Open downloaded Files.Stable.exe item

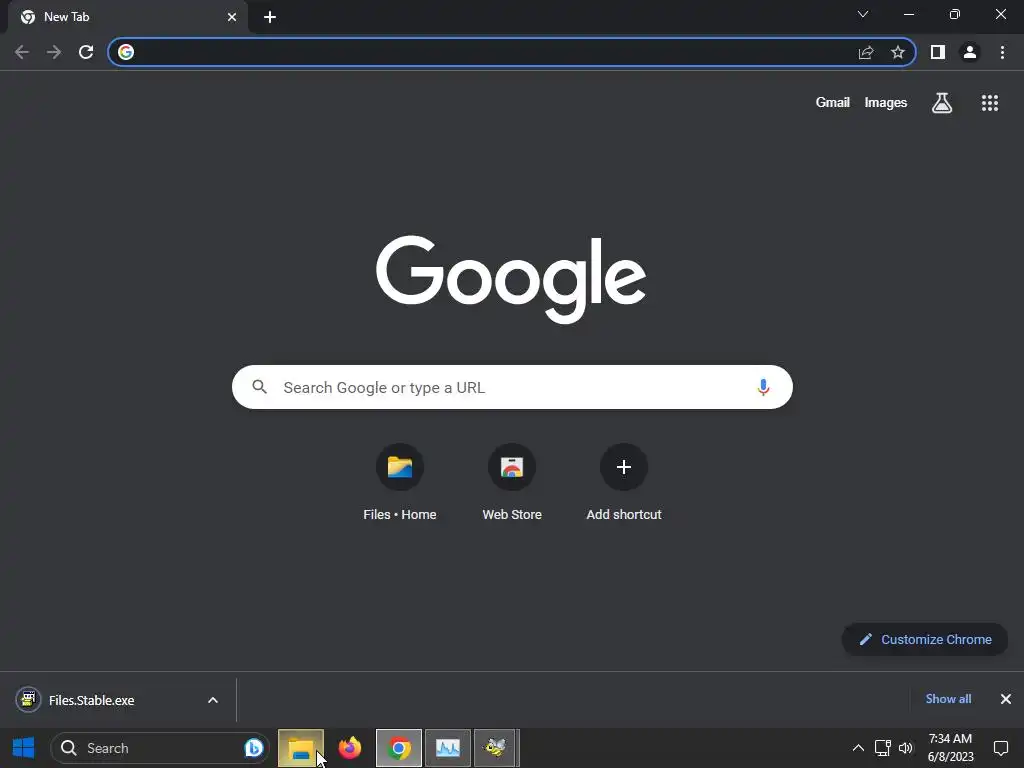[91, 700]
